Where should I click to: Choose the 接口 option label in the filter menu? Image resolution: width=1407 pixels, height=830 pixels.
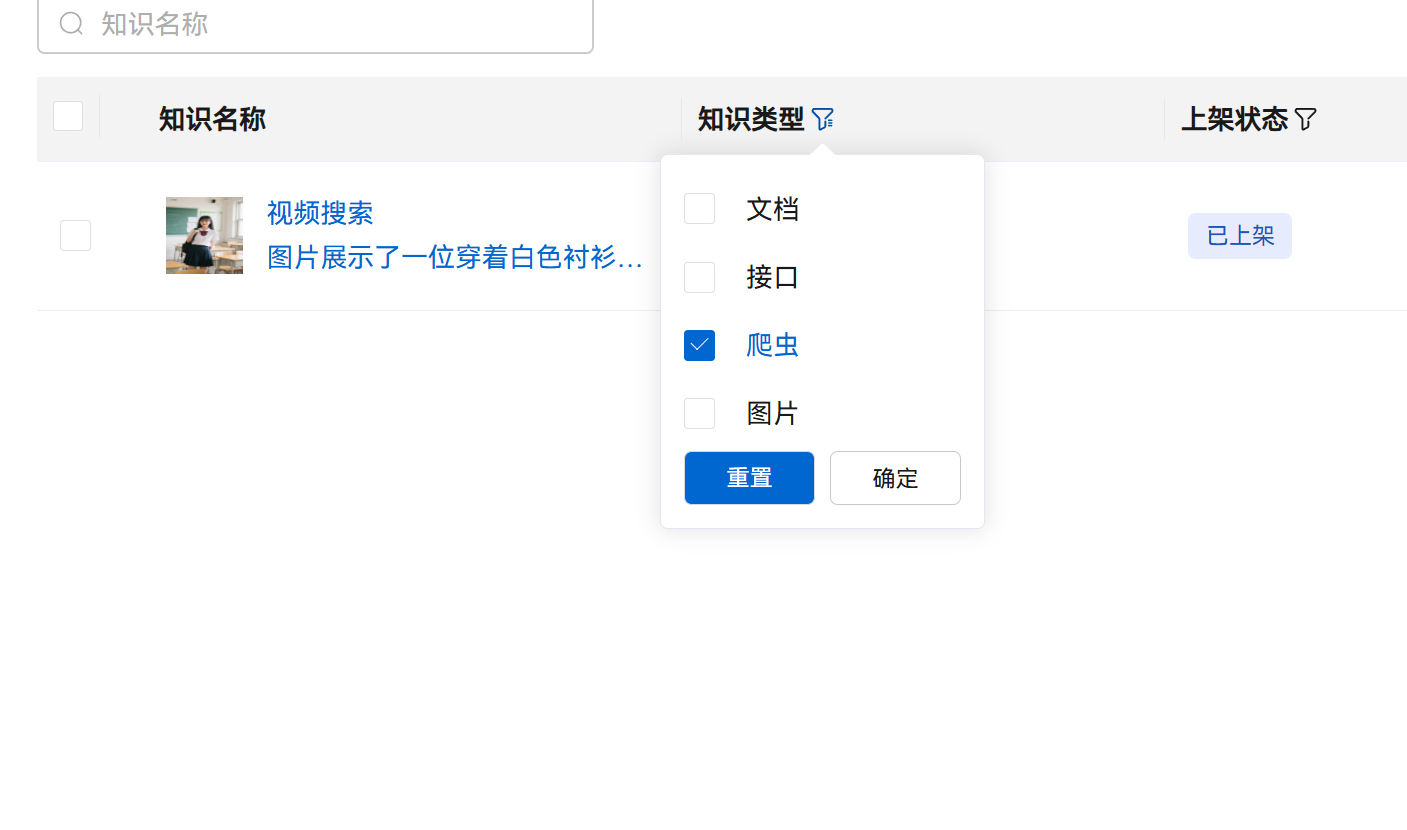pos(772,277)
